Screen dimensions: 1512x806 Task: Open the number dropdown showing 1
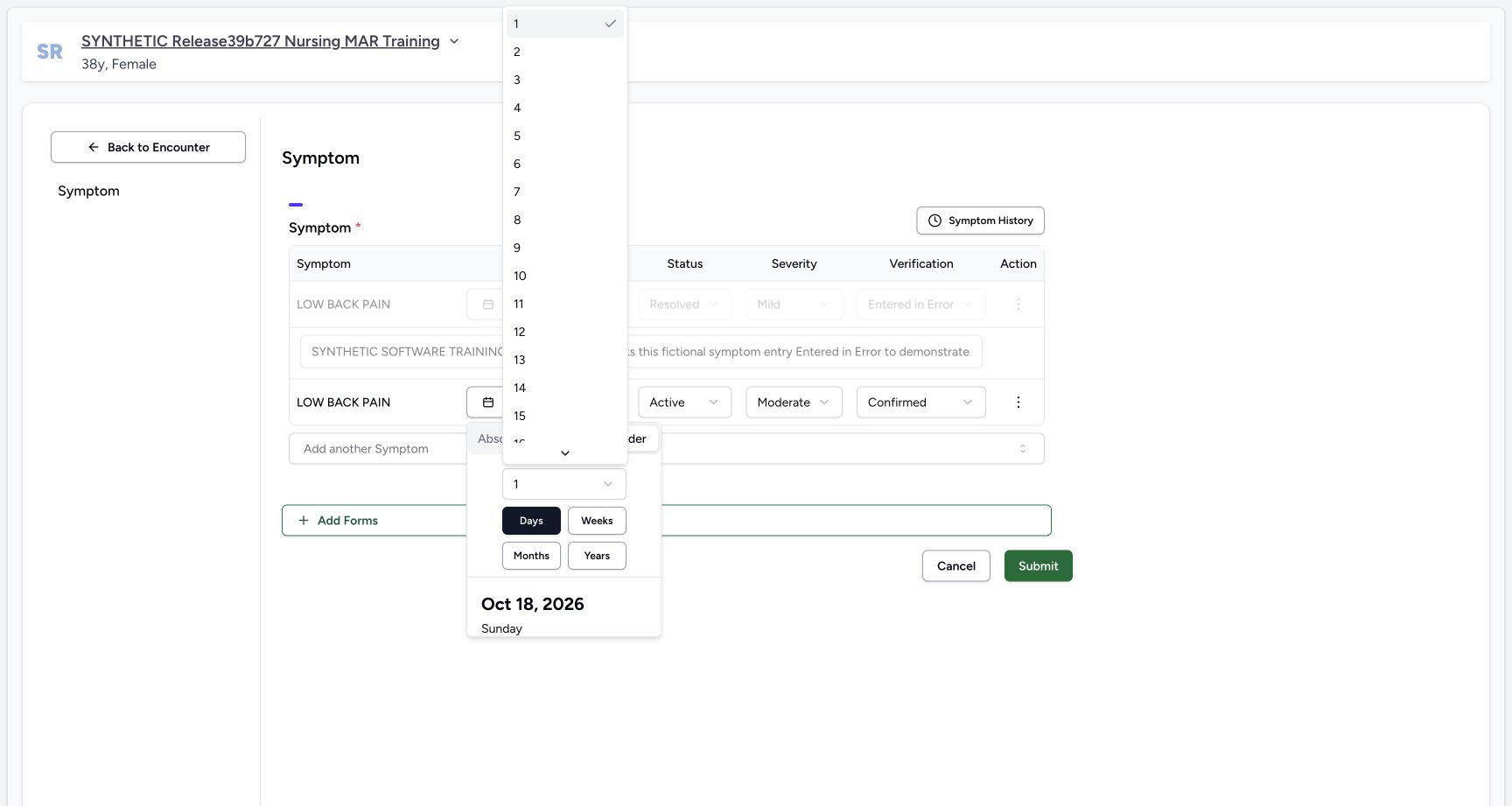[564, 484]
